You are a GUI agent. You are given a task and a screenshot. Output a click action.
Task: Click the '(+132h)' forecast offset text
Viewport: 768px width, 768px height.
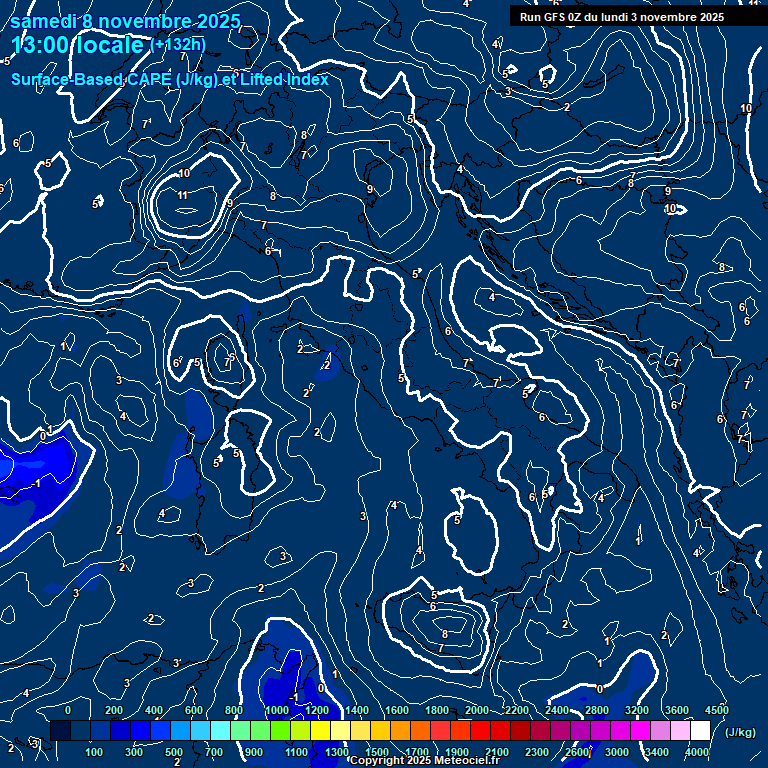click(x=178, y=45)
